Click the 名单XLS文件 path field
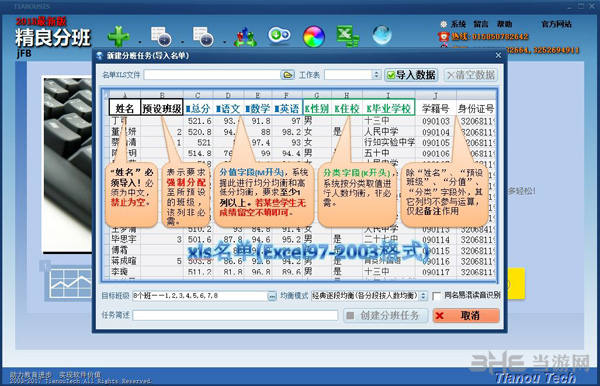Viewport: 600px width, 386px height. click(212, 75)
